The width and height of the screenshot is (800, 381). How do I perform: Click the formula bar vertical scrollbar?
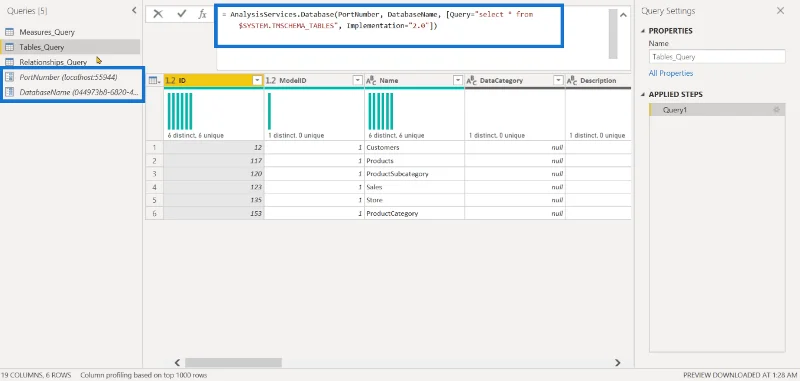612,34
